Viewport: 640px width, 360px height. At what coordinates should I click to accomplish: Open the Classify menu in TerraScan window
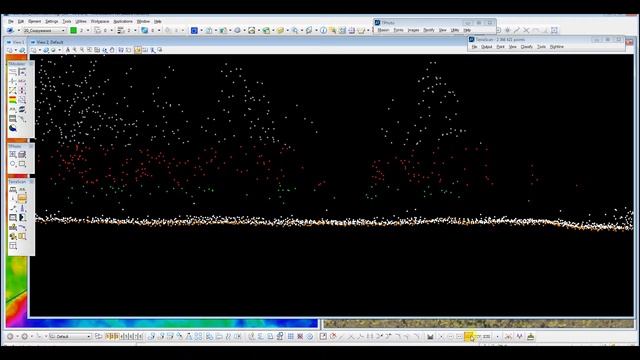click(527, 47)
